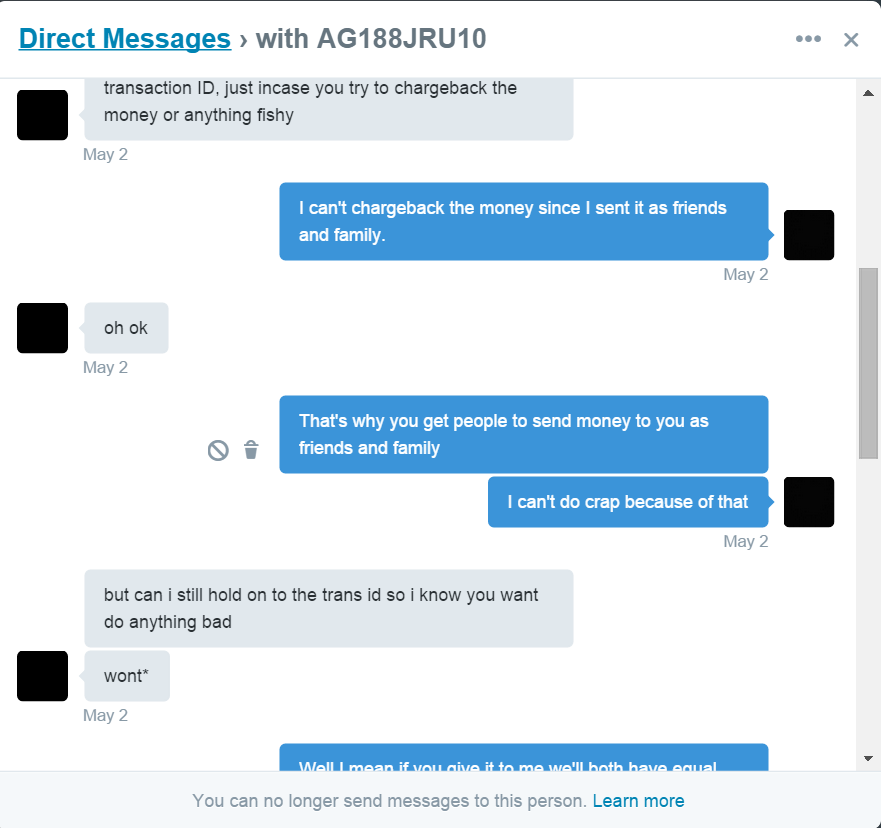Select the 'wont*' message bubble
Screen dimensions: 881x828
point(127,676)
